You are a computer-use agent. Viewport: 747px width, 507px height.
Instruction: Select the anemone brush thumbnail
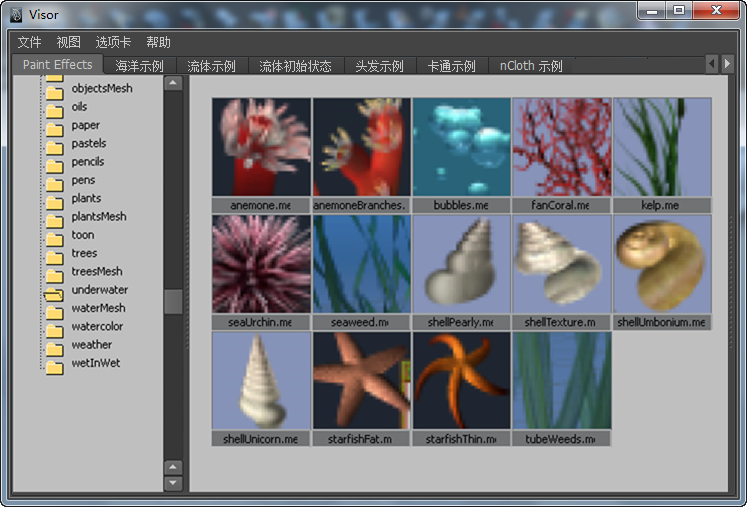pos(261,147)
